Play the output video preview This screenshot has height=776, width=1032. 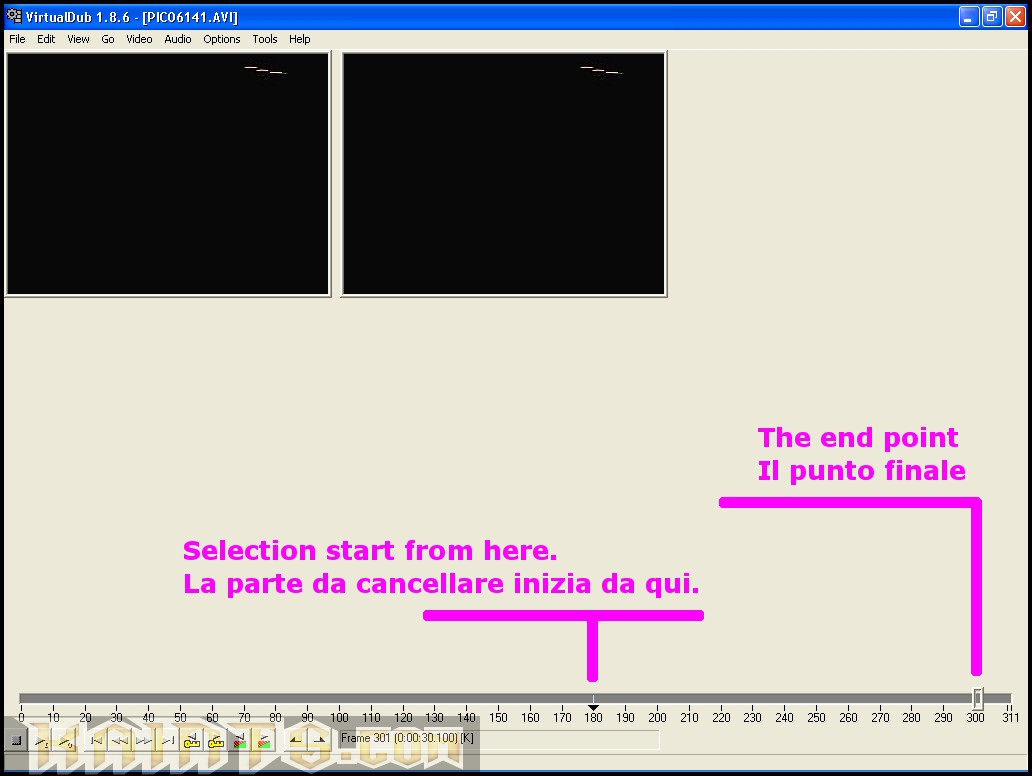tap(65, 740)
